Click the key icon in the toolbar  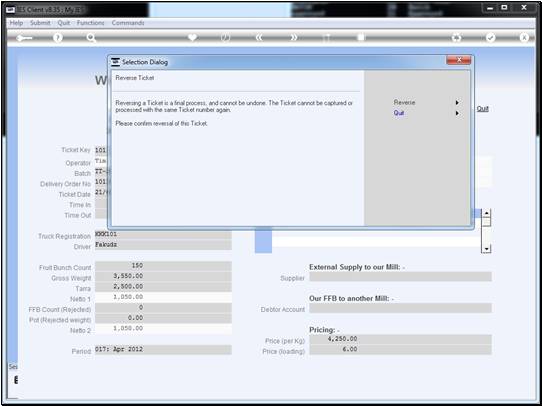coord(24,38)
